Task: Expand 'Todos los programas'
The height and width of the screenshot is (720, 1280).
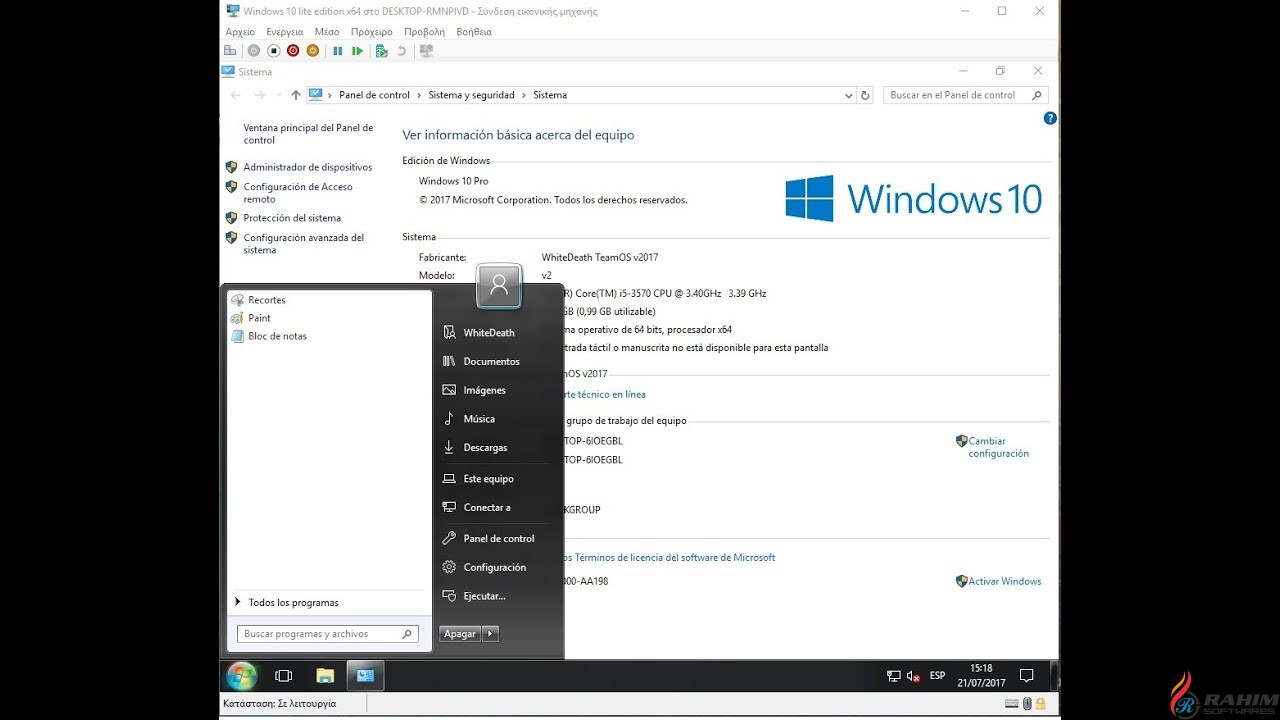Action: point(293,602)
